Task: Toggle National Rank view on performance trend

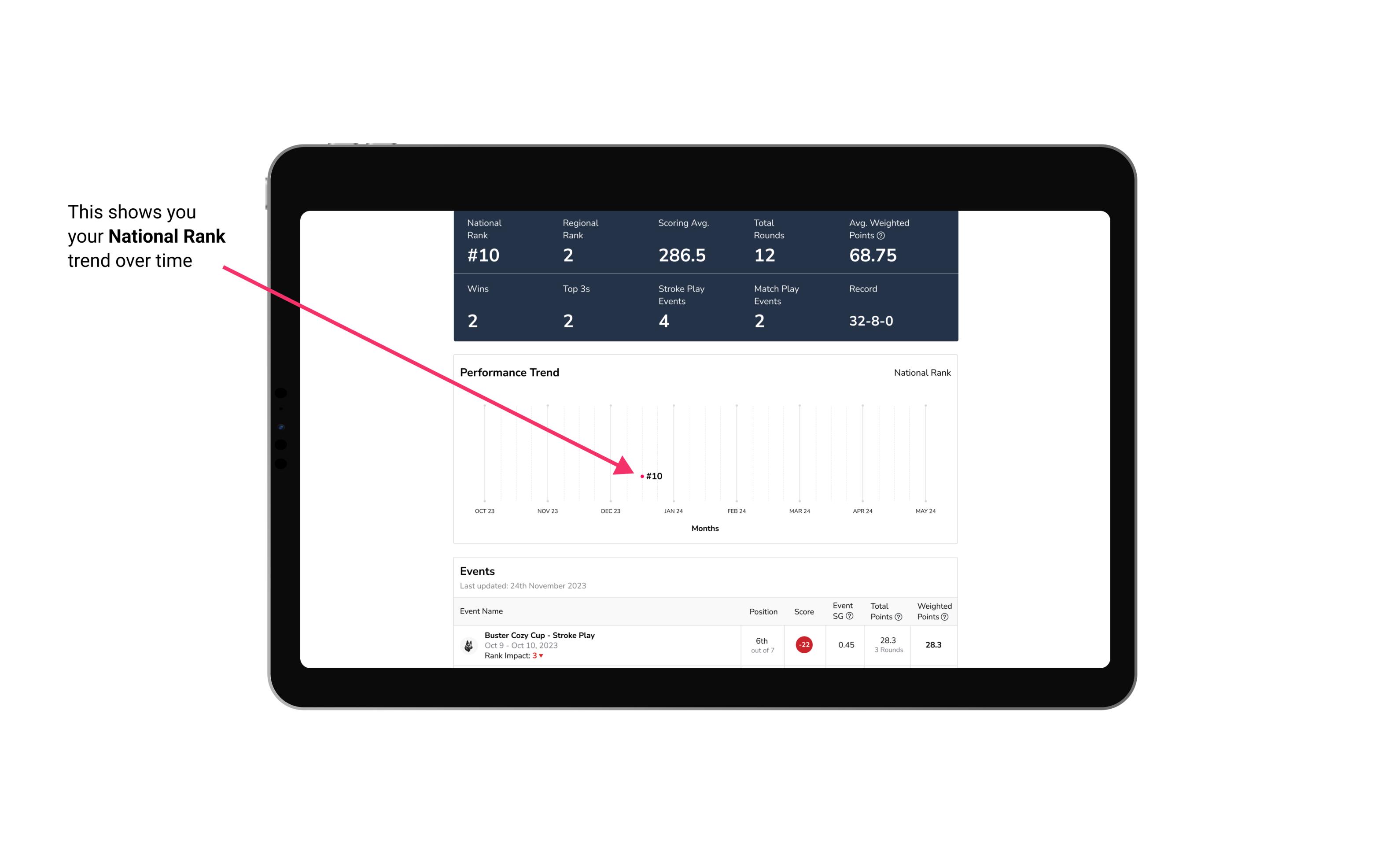Action: [921, 373]
